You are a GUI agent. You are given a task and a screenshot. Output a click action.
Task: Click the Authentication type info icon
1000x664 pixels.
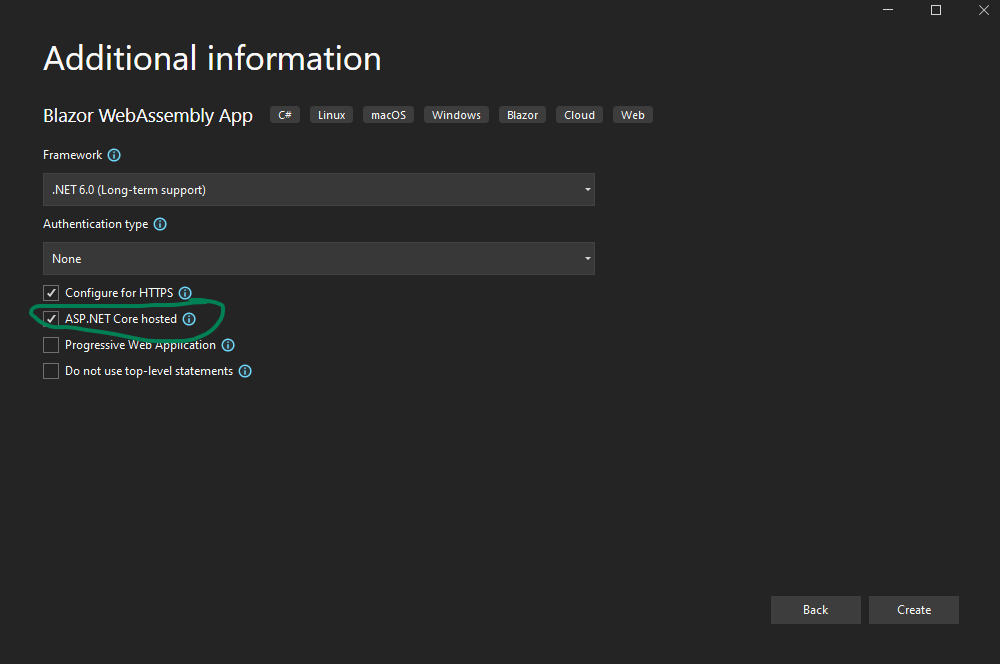pos(160,224)
